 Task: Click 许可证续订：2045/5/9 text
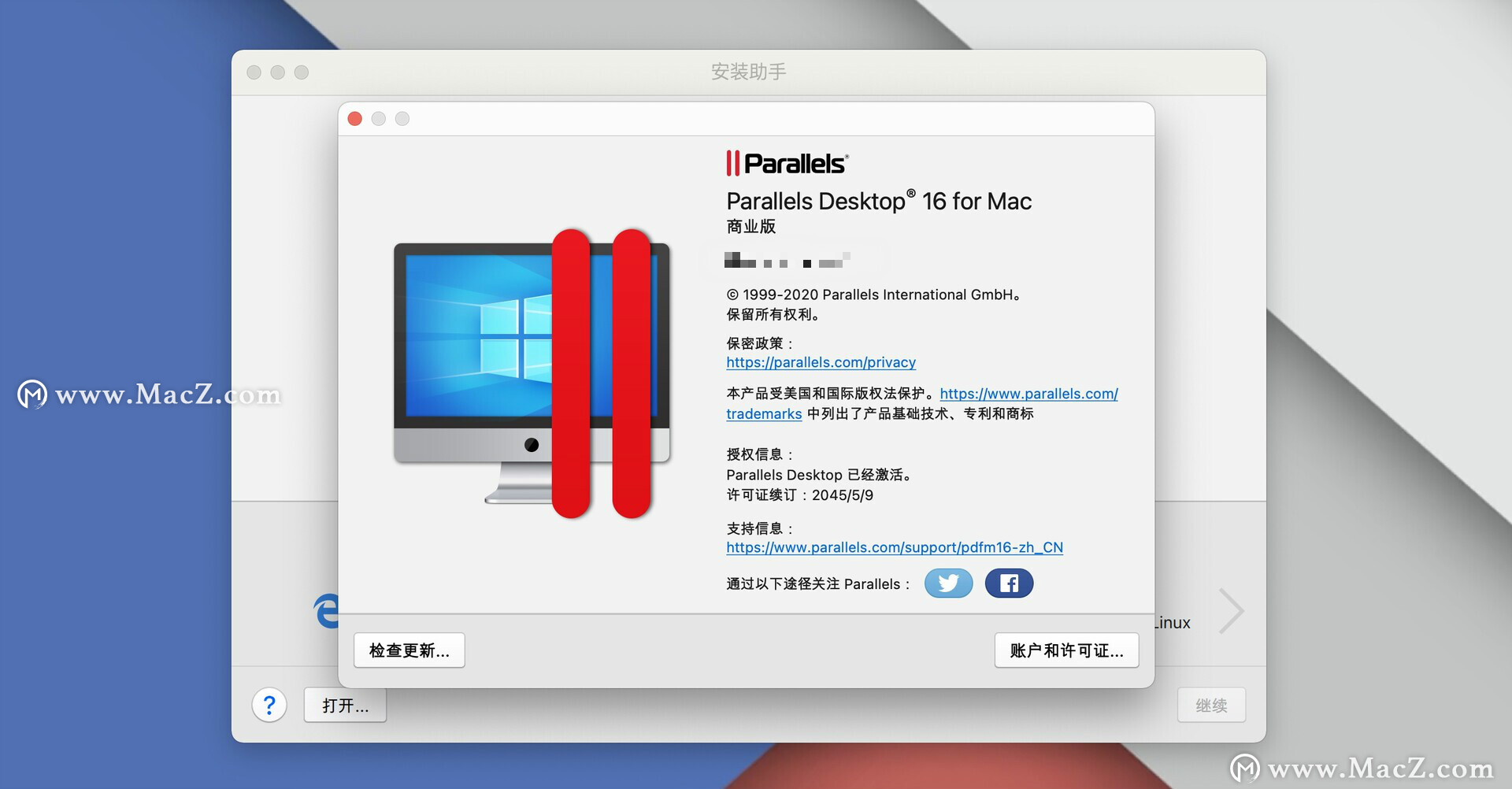pyautogui.click(x=799, y=495)
